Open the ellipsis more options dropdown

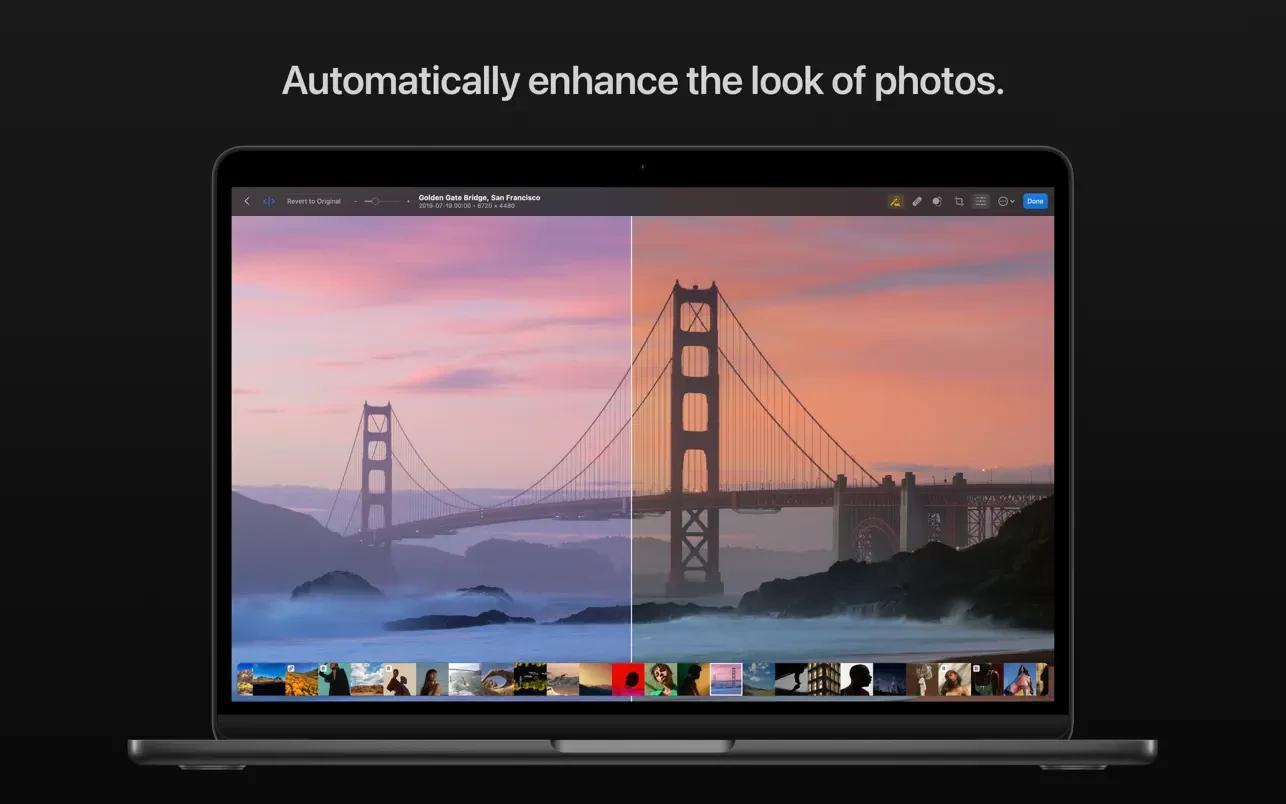(x=1005, y=201)
